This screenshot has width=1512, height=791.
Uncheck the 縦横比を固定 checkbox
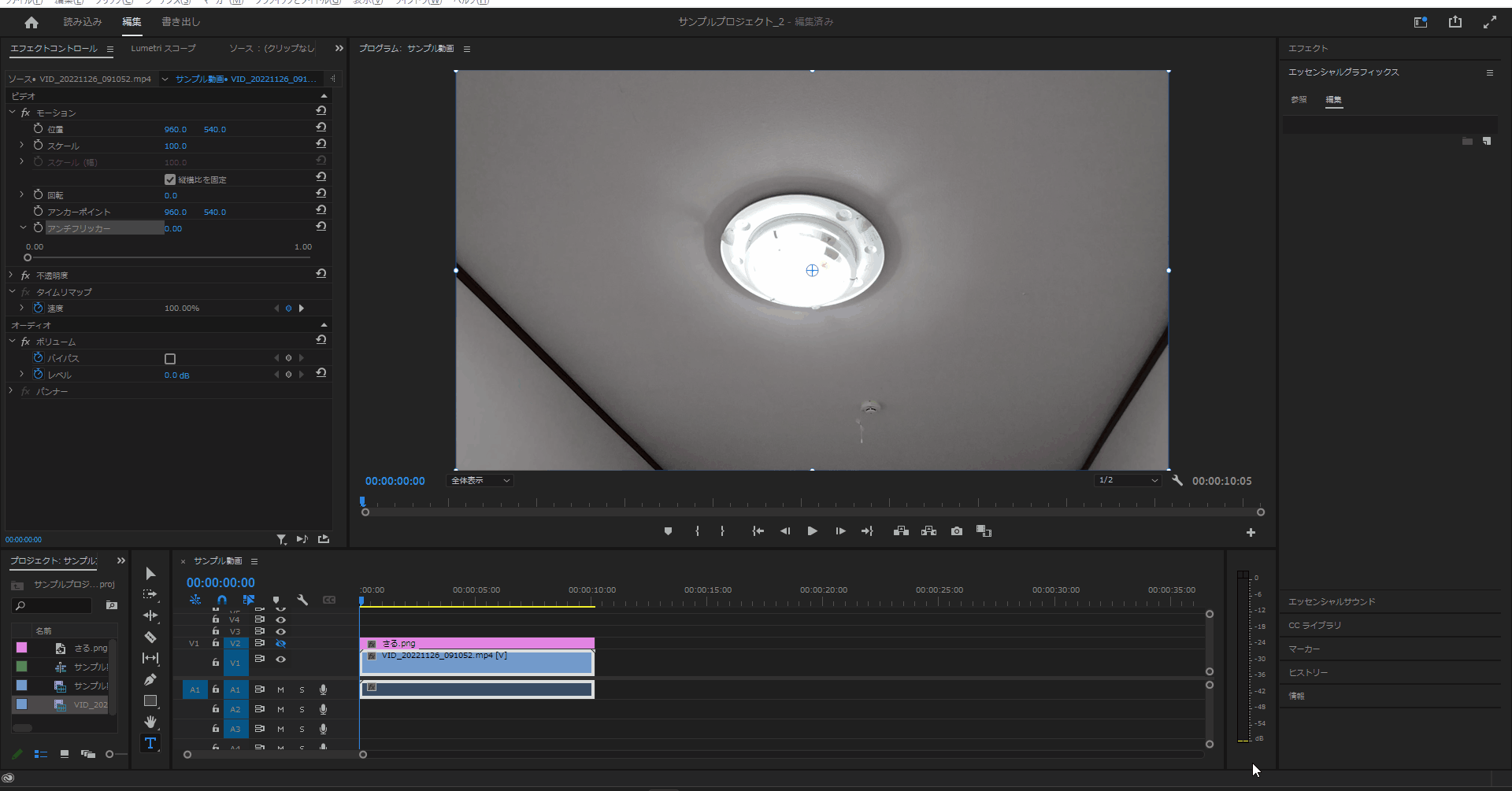point(170,179)
